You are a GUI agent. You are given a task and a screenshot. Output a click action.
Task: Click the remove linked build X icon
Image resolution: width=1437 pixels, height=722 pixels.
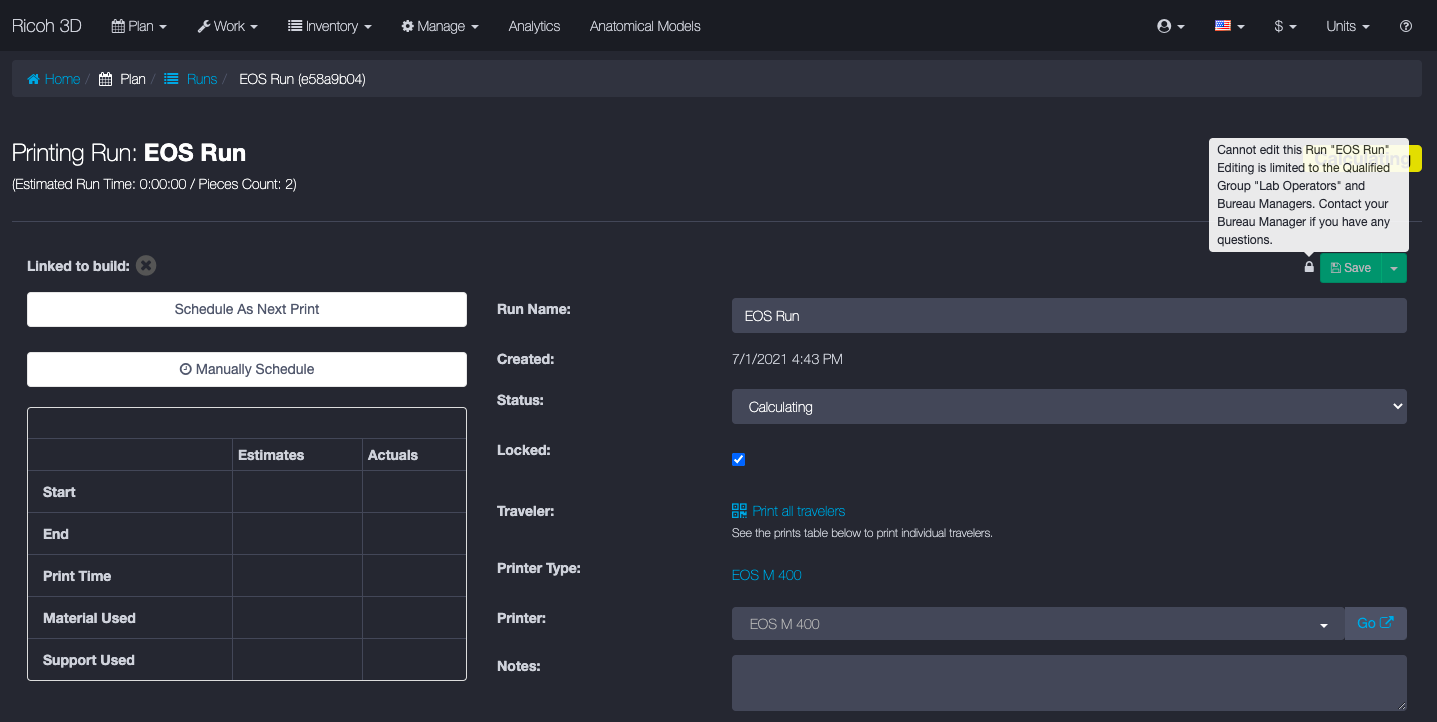tap(146, 266)
